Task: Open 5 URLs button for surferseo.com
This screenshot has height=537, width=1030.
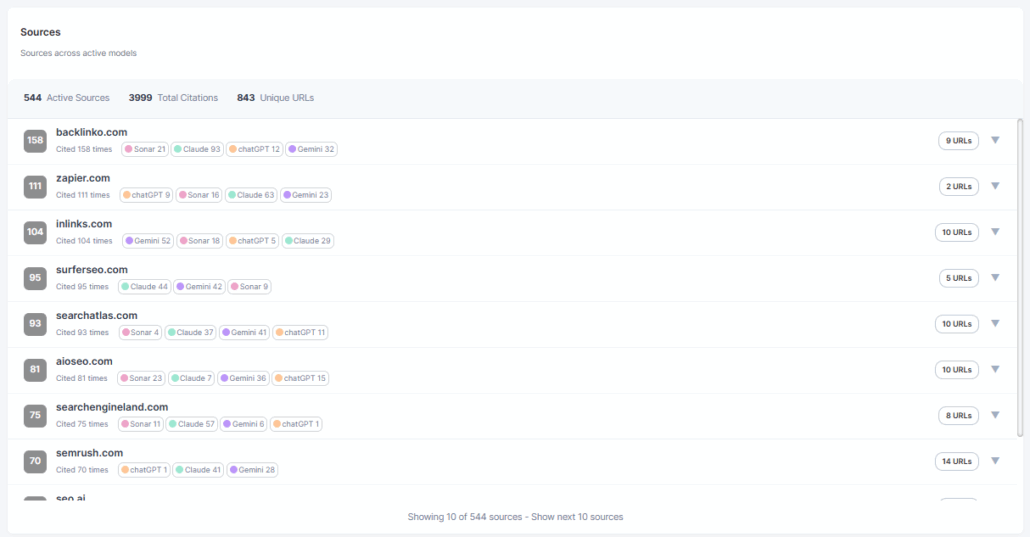Action: point(958,278)
